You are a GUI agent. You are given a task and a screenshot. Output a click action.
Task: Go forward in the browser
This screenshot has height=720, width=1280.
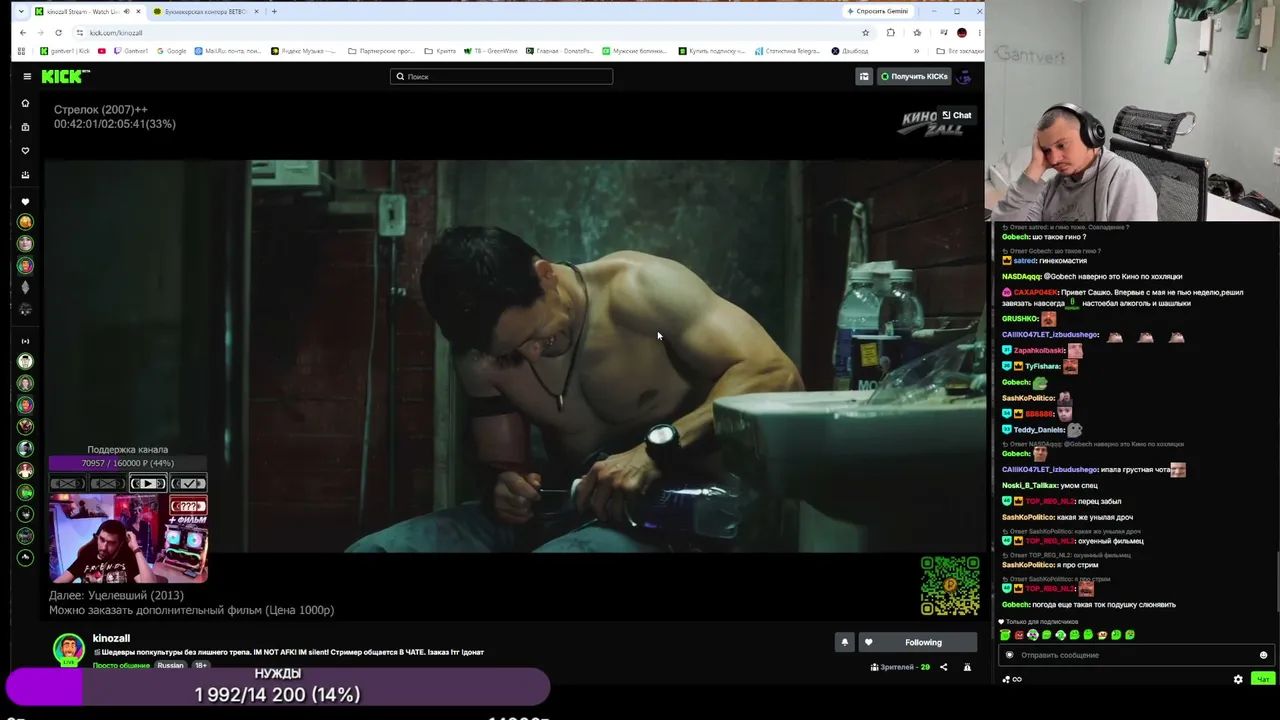point(40,32)
